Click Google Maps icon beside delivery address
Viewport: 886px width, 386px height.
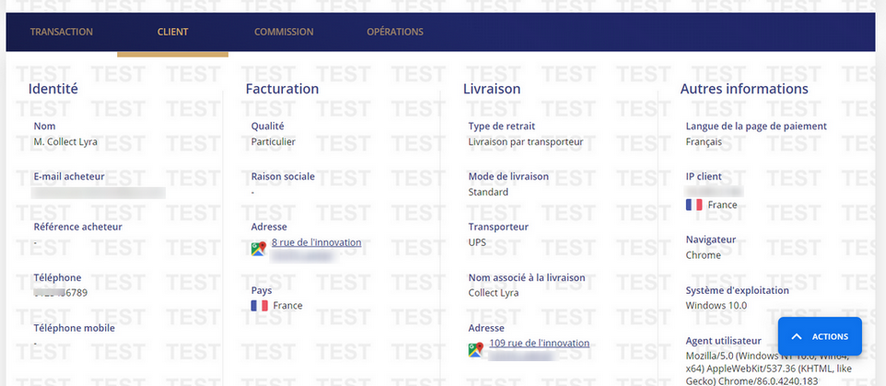(x=476, y=350)
